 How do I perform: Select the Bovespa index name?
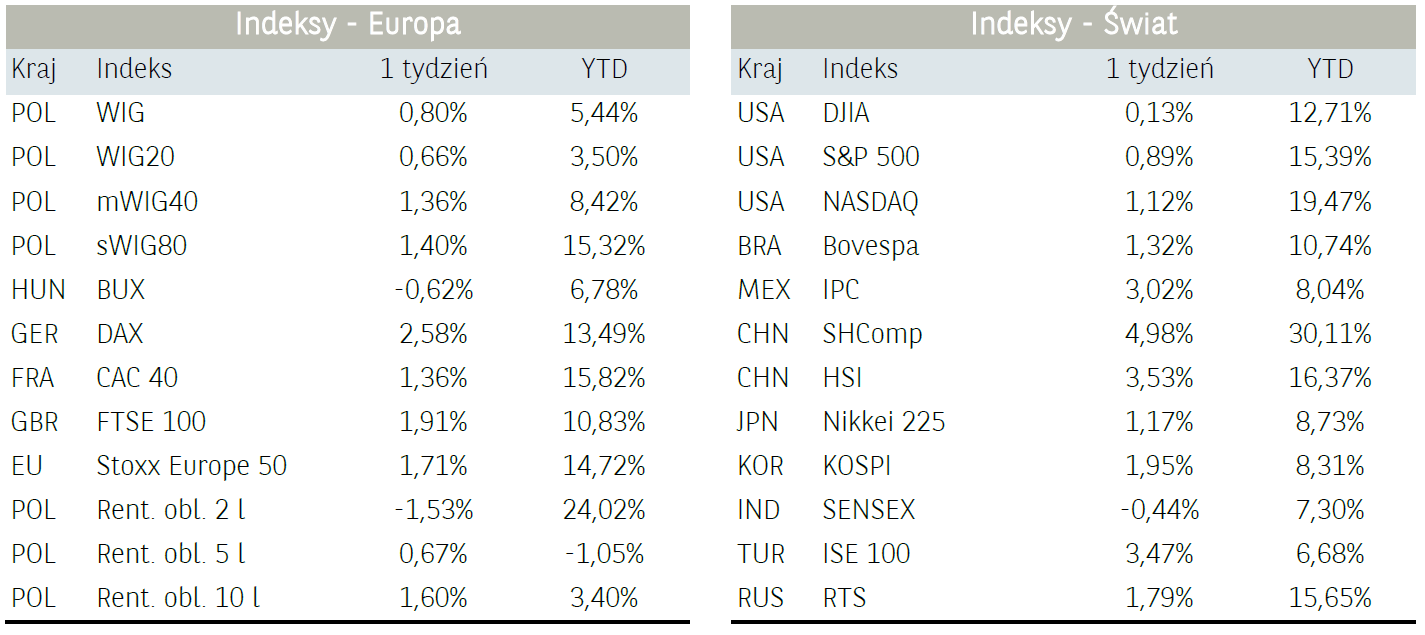click(870, 246)
